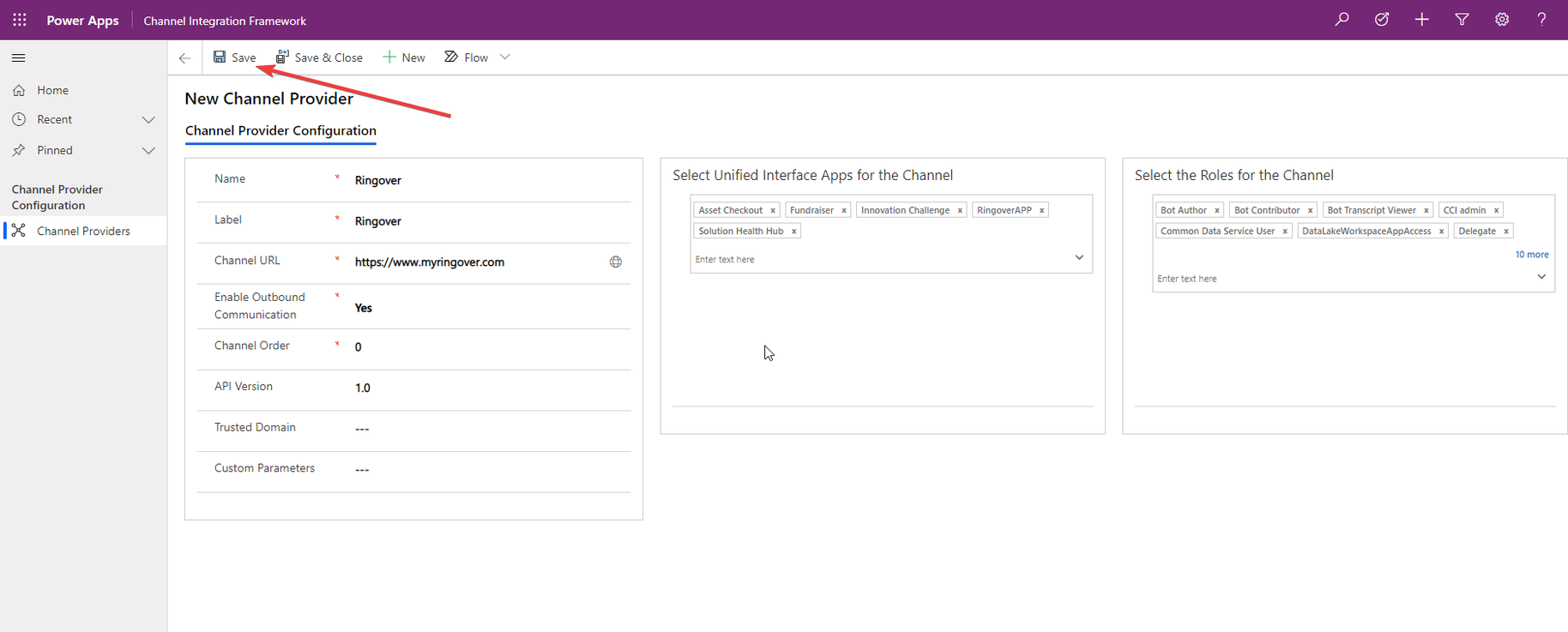Expand the Flow dropdown chevron
The height and width of the screenshot is (632, 1568).
pos(505,57)
